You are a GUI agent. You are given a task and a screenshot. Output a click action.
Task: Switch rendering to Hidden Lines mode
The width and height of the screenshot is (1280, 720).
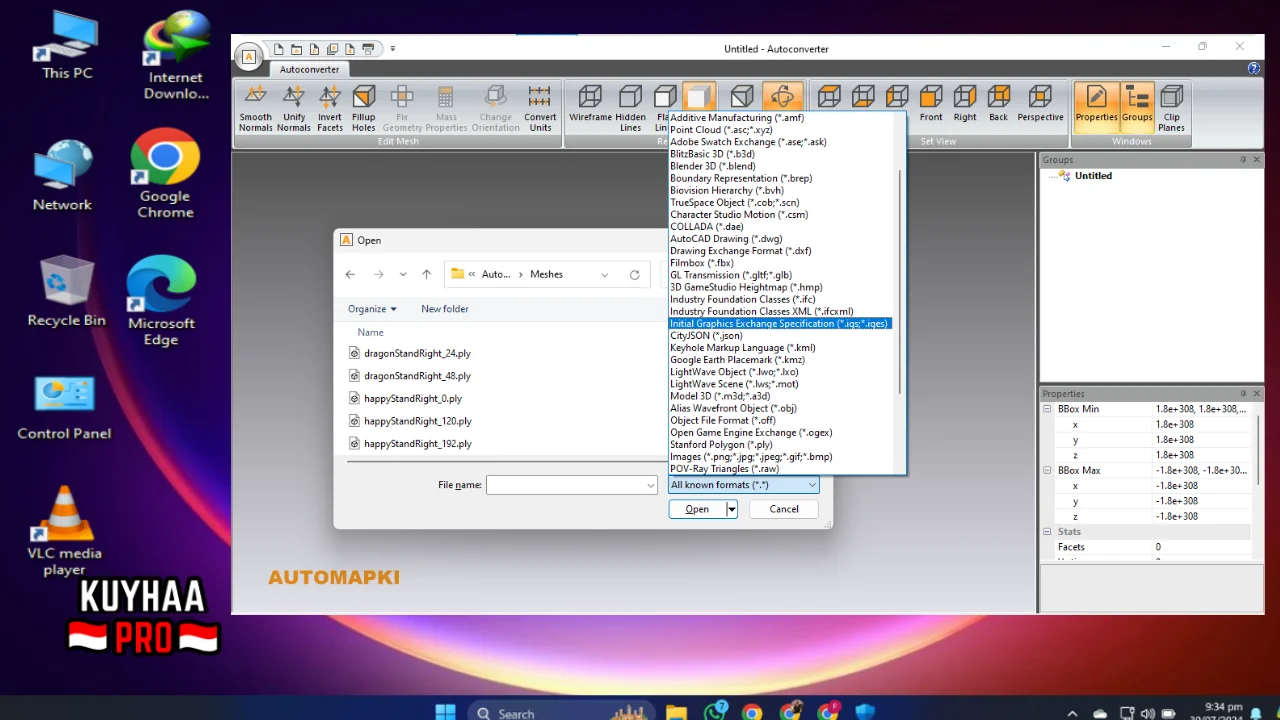point(630,108)
